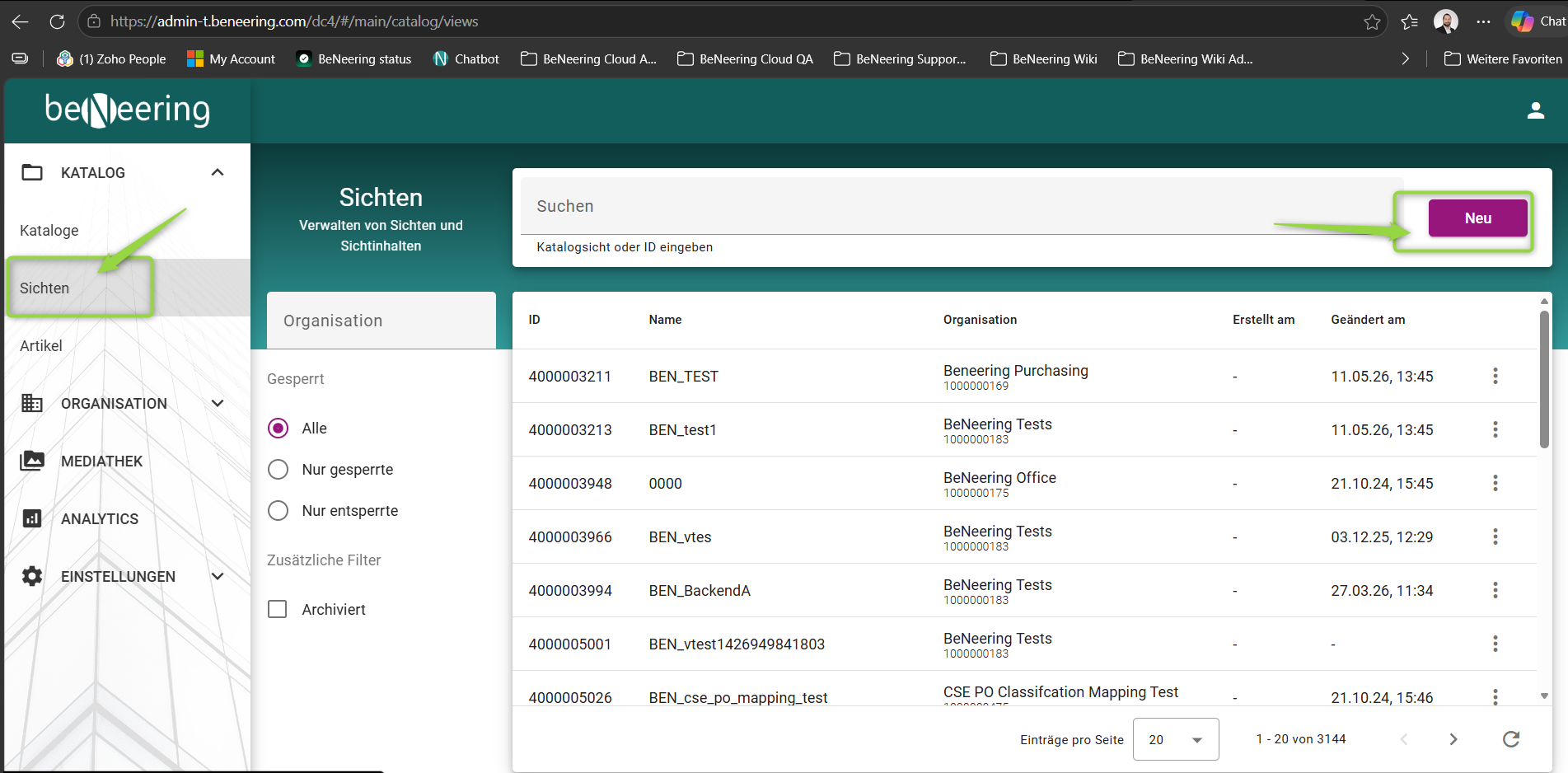Open Artikel in sidebar
The height and width of the screenshot is (773, 1568).
coord(41,346)
